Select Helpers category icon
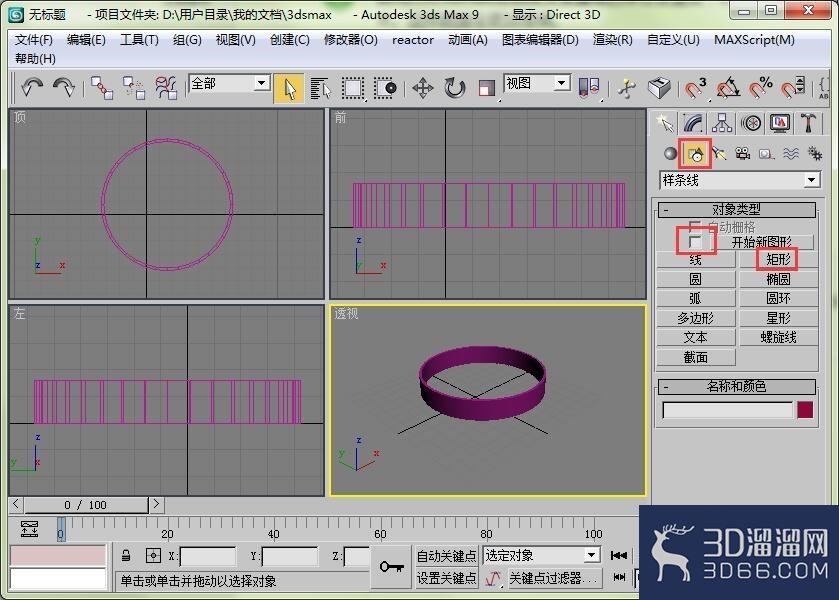The height and width of the screenshot is (600, 839). pos(766,154)
